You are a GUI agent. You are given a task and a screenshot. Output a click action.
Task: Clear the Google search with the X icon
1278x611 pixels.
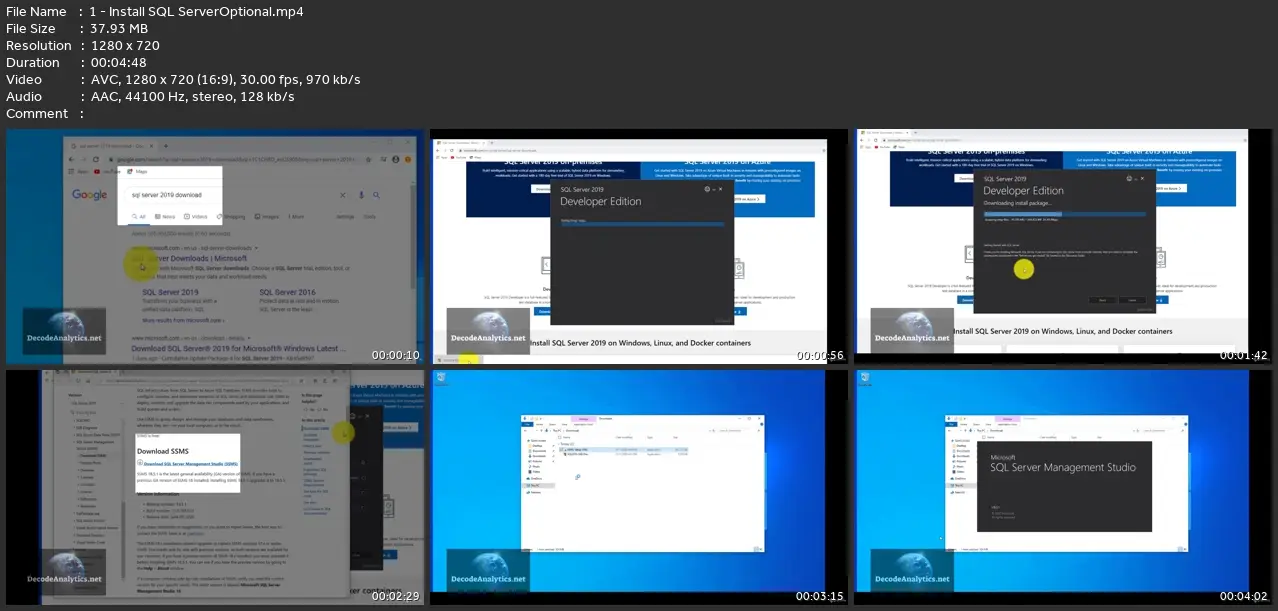343,195
